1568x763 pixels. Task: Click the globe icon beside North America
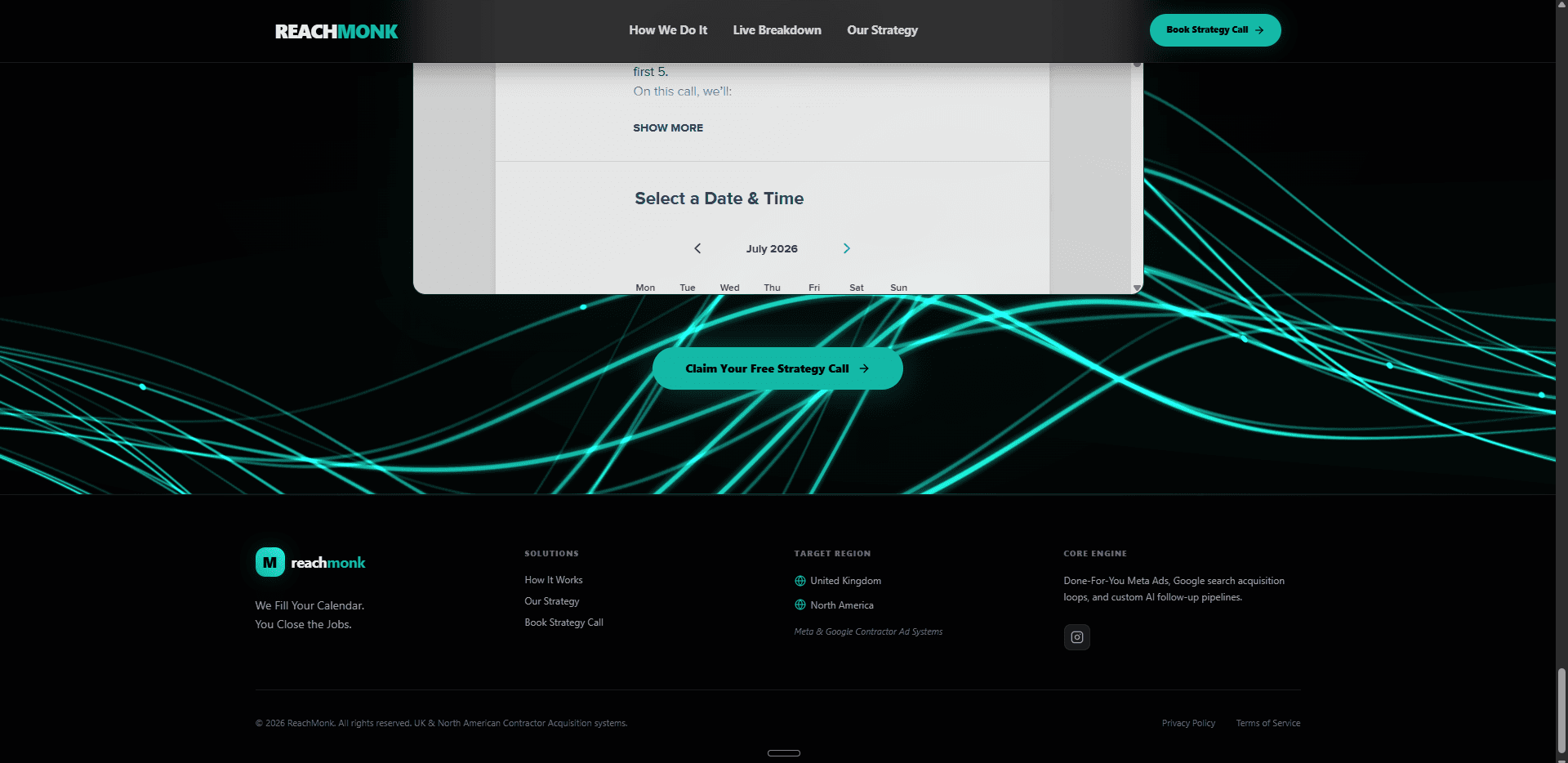[800, 605]
